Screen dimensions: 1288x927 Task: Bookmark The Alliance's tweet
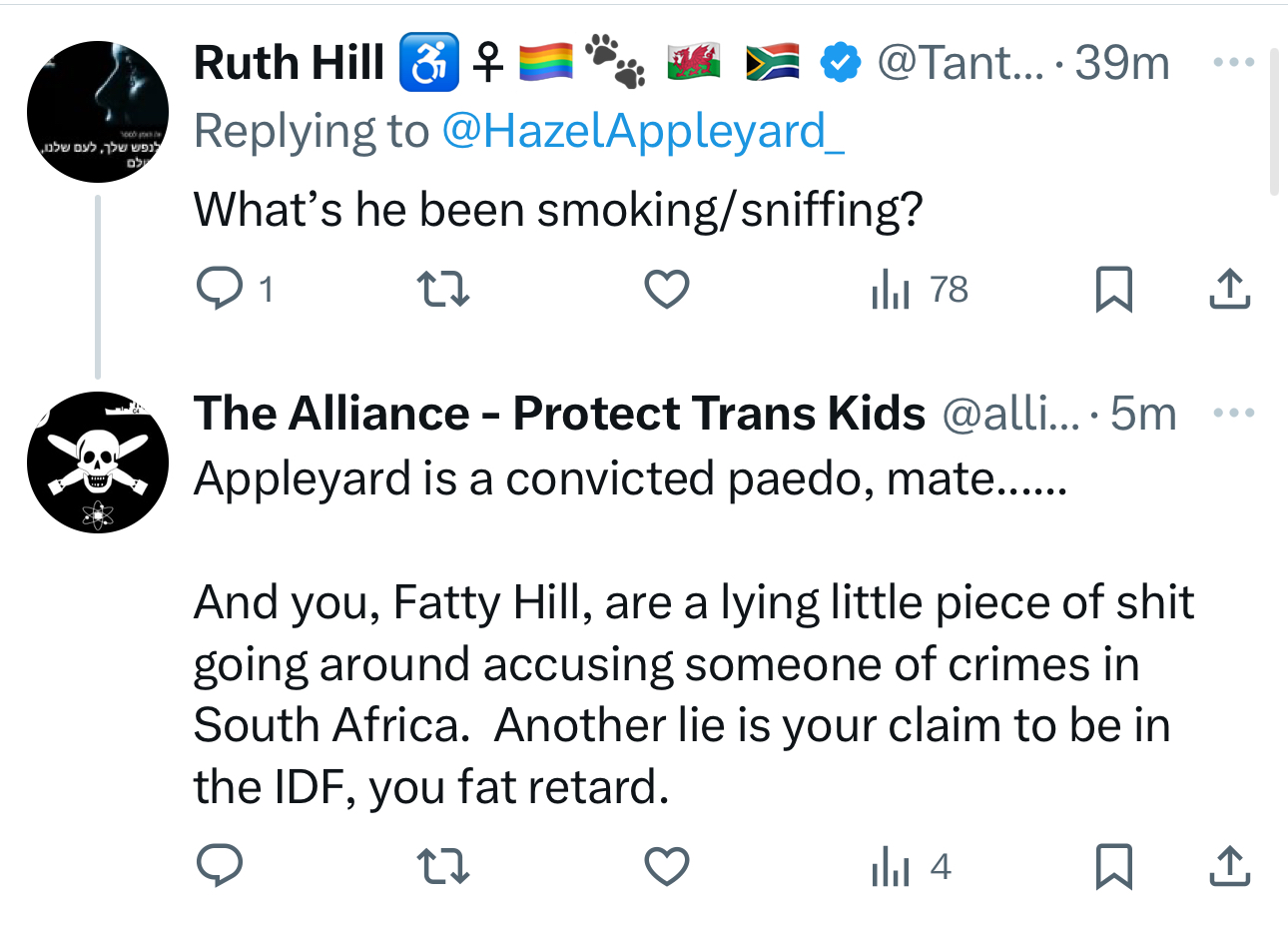coord(1113,865)
